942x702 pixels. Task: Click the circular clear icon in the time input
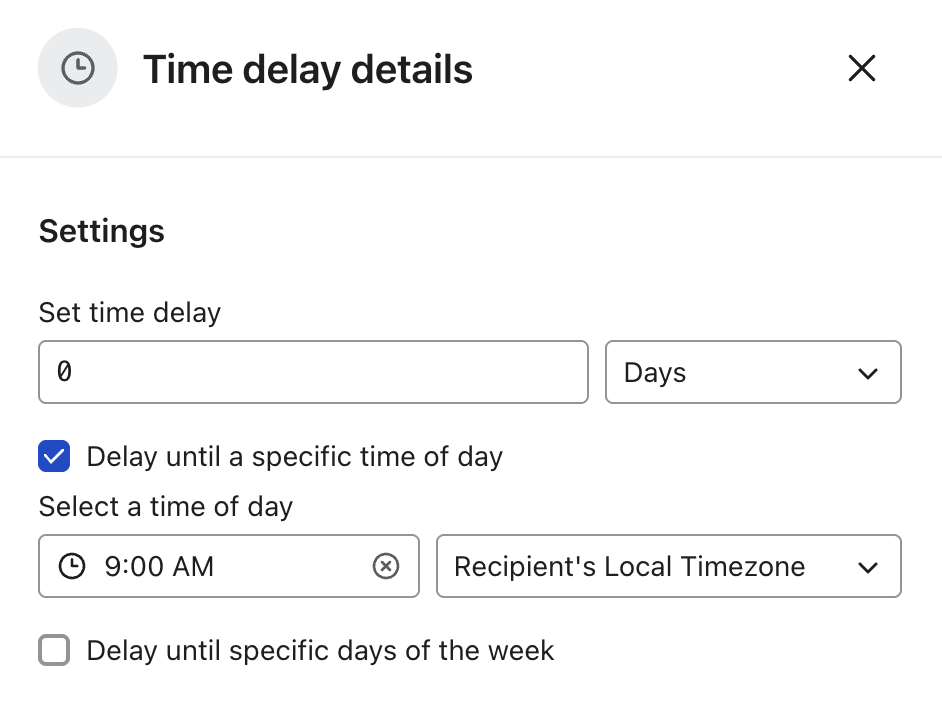click(x=386, y=567)
